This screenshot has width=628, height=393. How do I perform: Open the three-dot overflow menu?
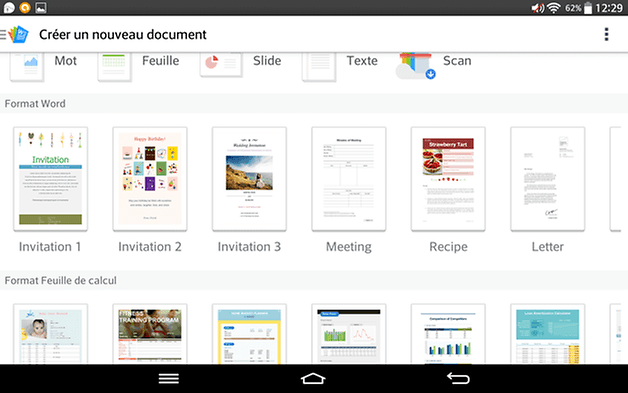pyautogui.click(x=606, y=34)
